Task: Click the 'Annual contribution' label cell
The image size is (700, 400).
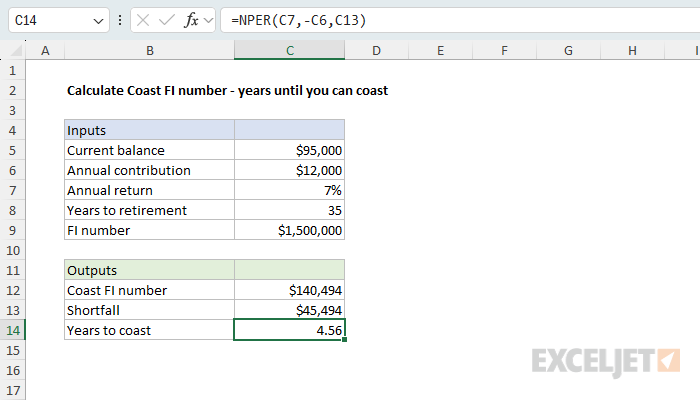Action: tap(150, 171)
